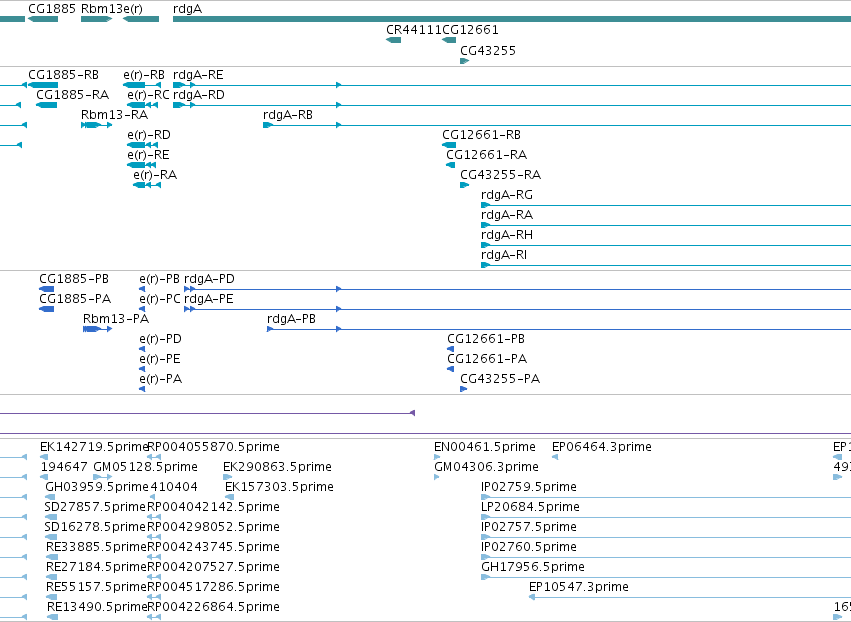Screen dimensions: 851x622
Task: Select the IP02759.5prime EST label
Action: [529, 487]
